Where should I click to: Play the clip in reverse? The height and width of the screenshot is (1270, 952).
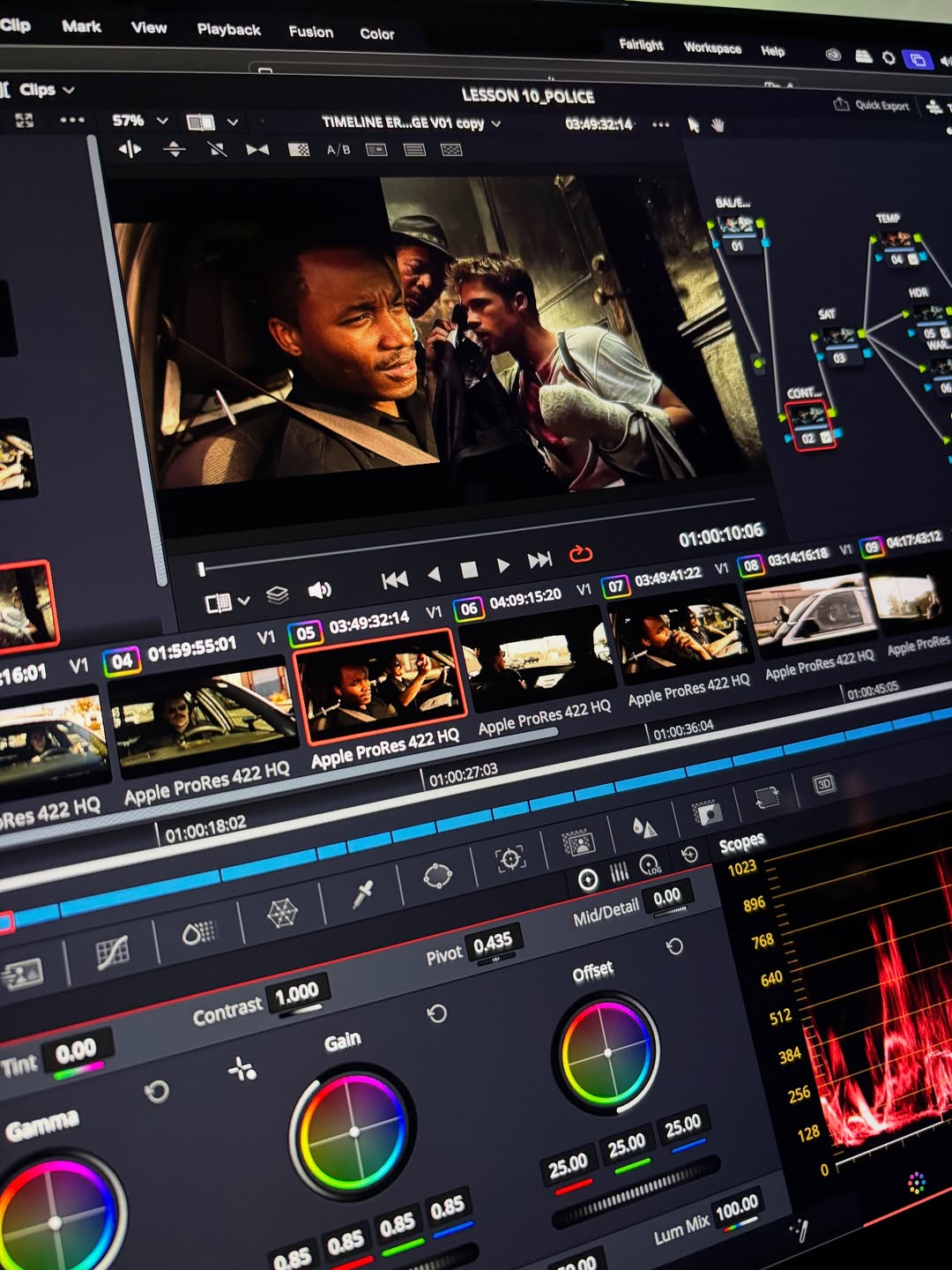coord(434,574)
